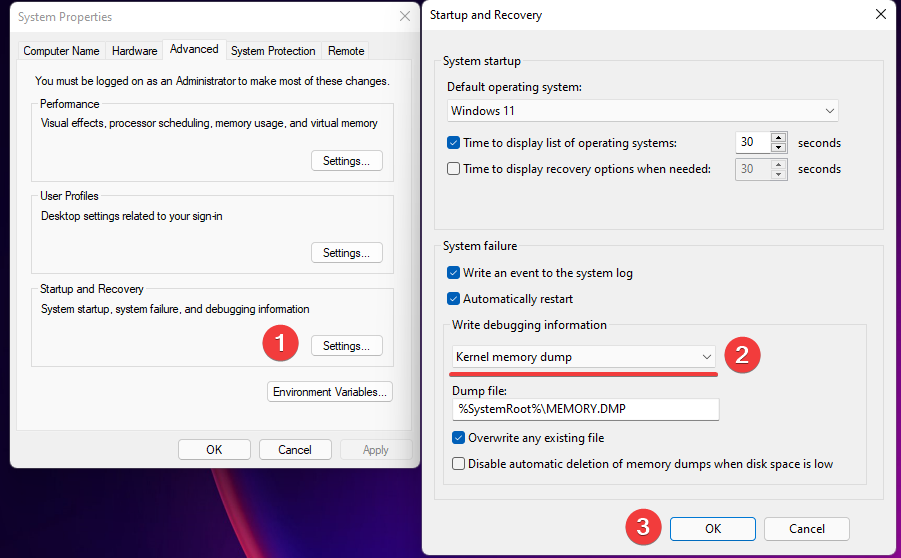Click OK in System Properties window
The width and height of the screenshot is (901, 558).
pyautogui.click(x=214, y=450)
